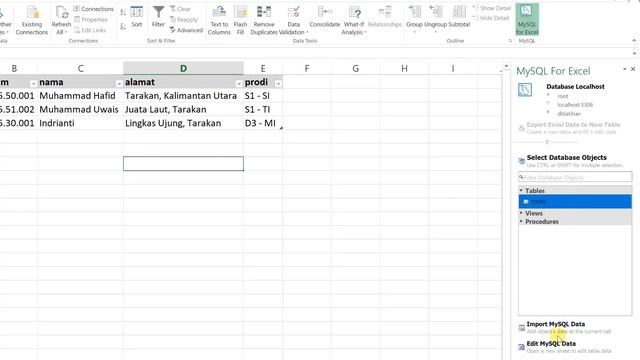Open Outline group dialog launcher
This screenshot has height=360, width=640.
click(510, 41)
